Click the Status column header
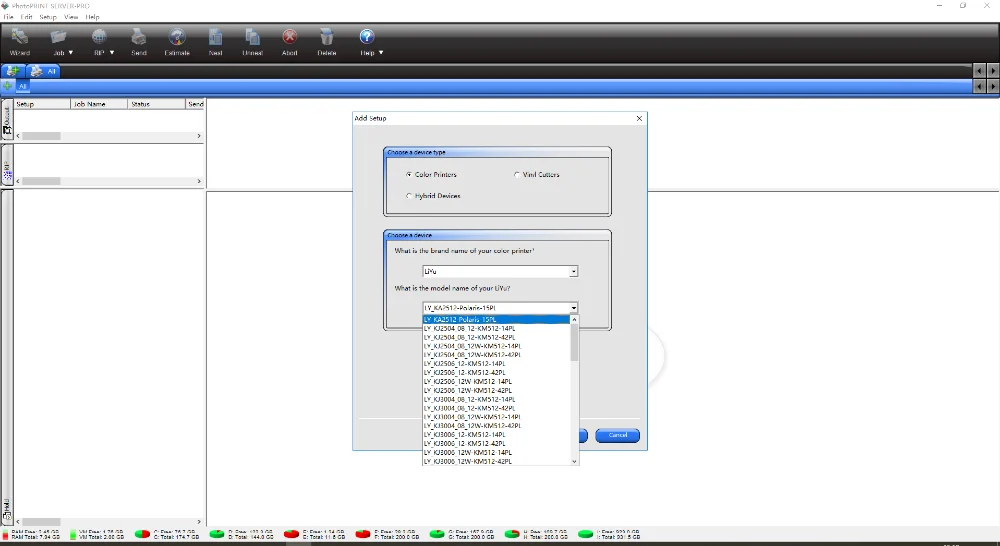1000x546 pixels. (156, 103)
